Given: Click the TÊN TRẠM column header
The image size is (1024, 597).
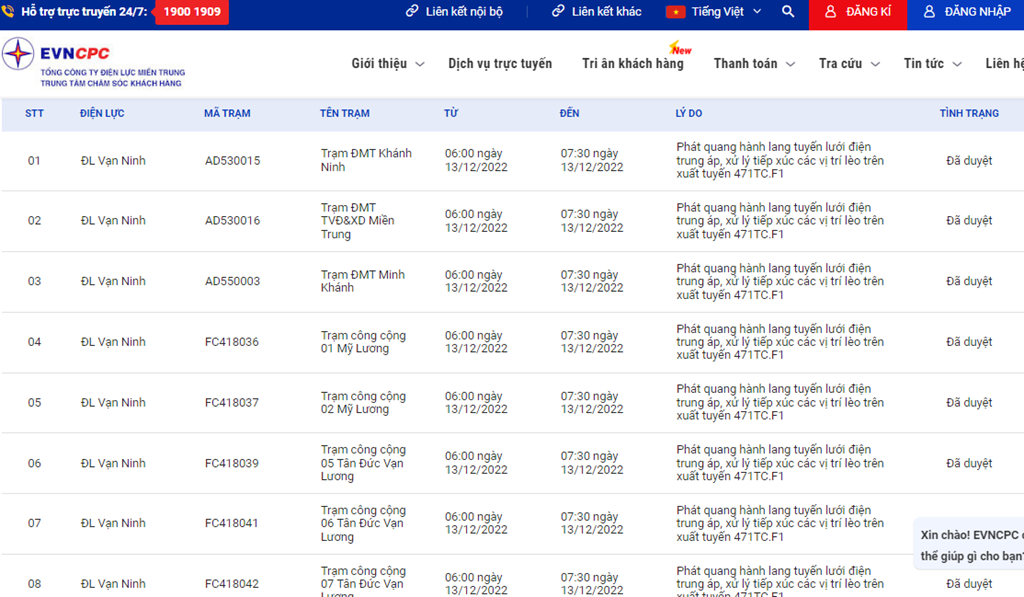Looking at the screenshot, I should click(x=345, y=114).
